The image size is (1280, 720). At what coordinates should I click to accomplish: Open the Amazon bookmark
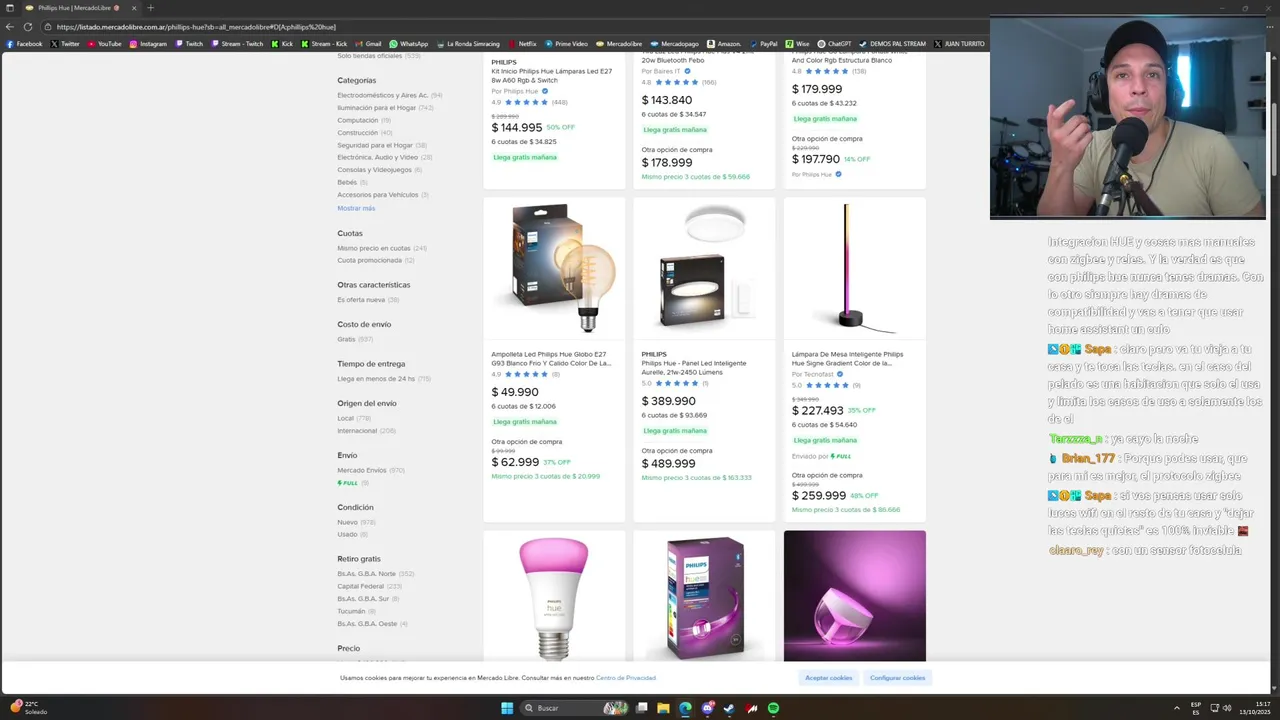725,44
